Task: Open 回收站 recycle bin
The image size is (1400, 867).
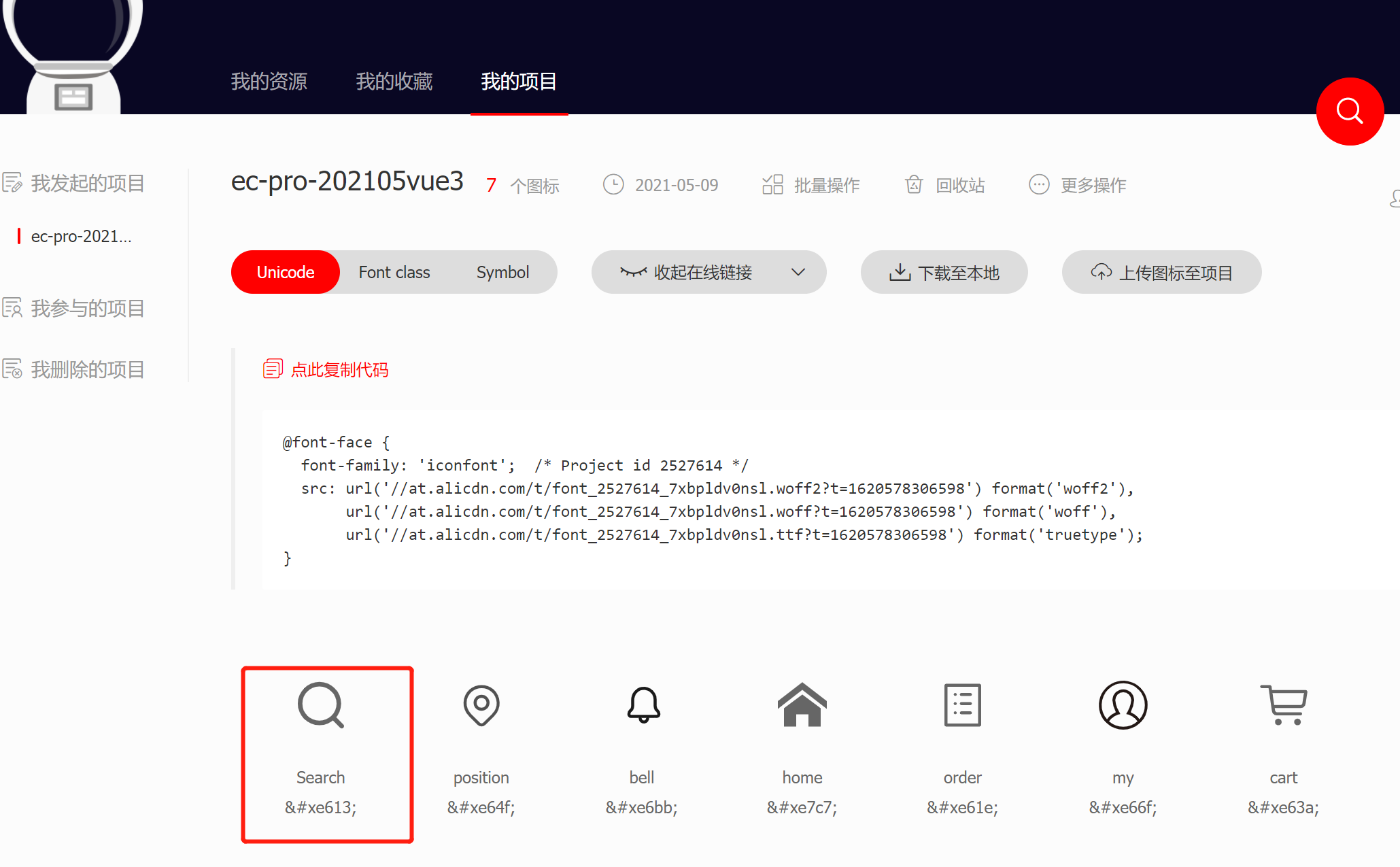Action: tap(945, 185)
